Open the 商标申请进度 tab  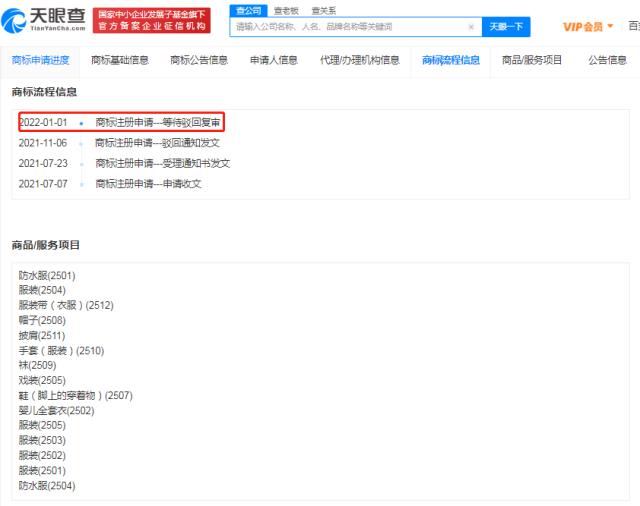point(40,60)
